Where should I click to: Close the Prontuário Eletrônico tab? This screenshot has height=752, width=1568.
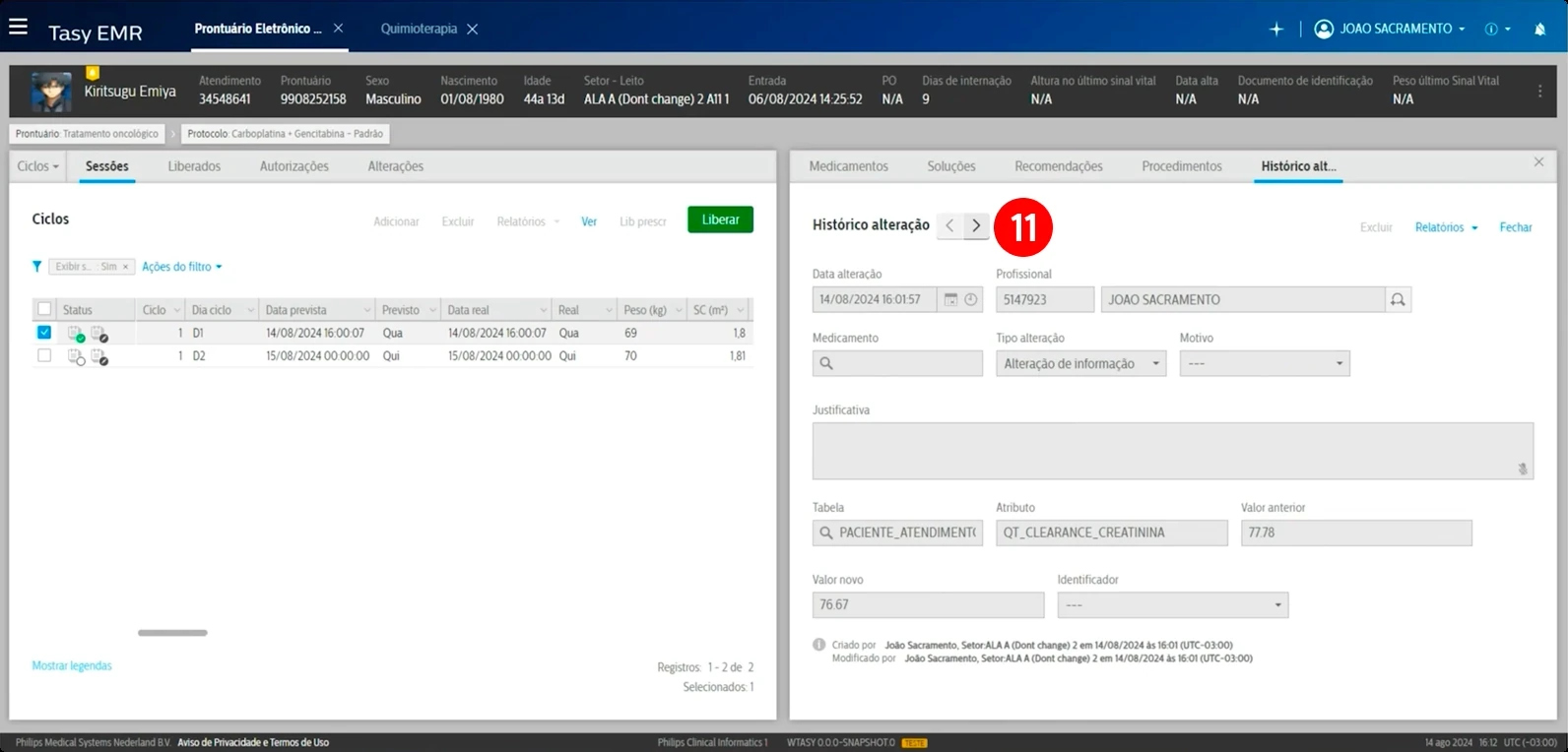tap(338, 29)
